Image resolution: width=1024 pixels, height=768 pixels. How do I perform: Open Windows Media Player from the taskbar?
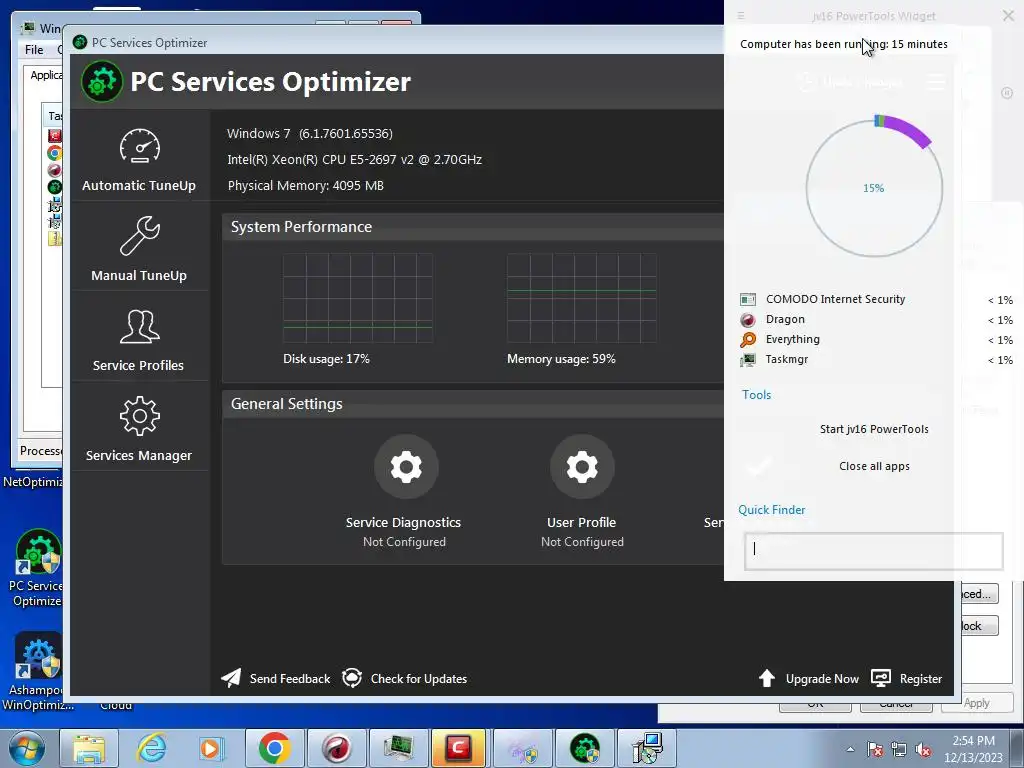coord(212,748)
